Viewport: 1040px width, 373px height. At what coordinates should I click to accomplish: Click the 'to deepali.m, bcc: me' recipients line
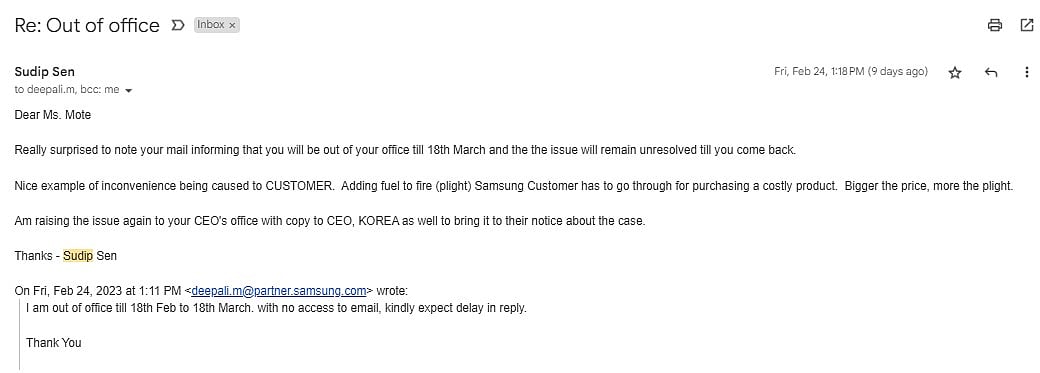pos(66,90)
